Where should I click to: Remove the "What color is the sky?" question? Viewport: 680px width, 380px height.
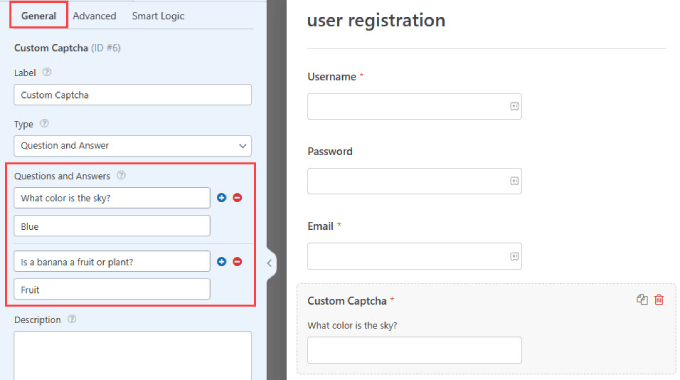pyautogui.click(x=237, y=198)
